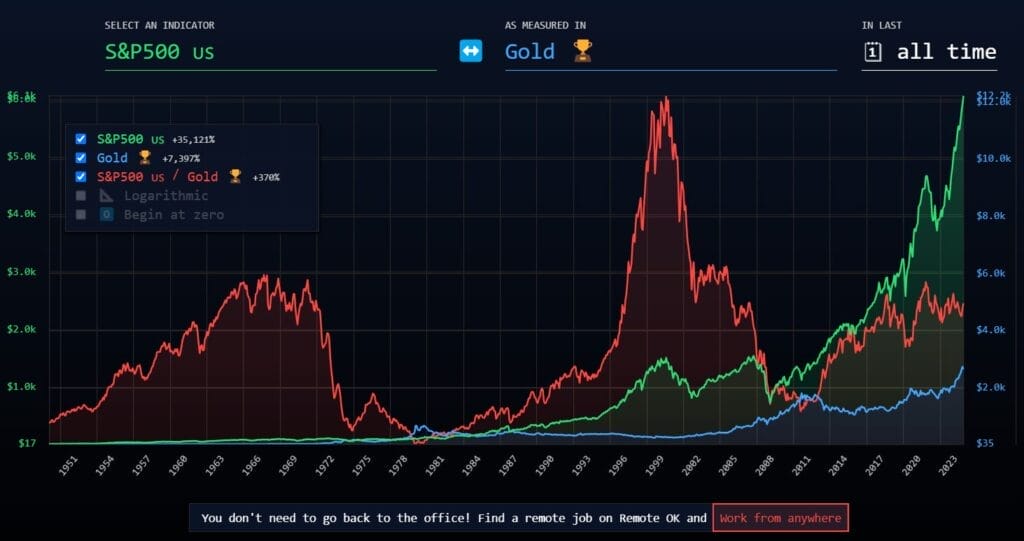This screenshot has height=541, width=1024.
Task: Click the trophy icon in Gold legend row
Action: pos(145,158)
